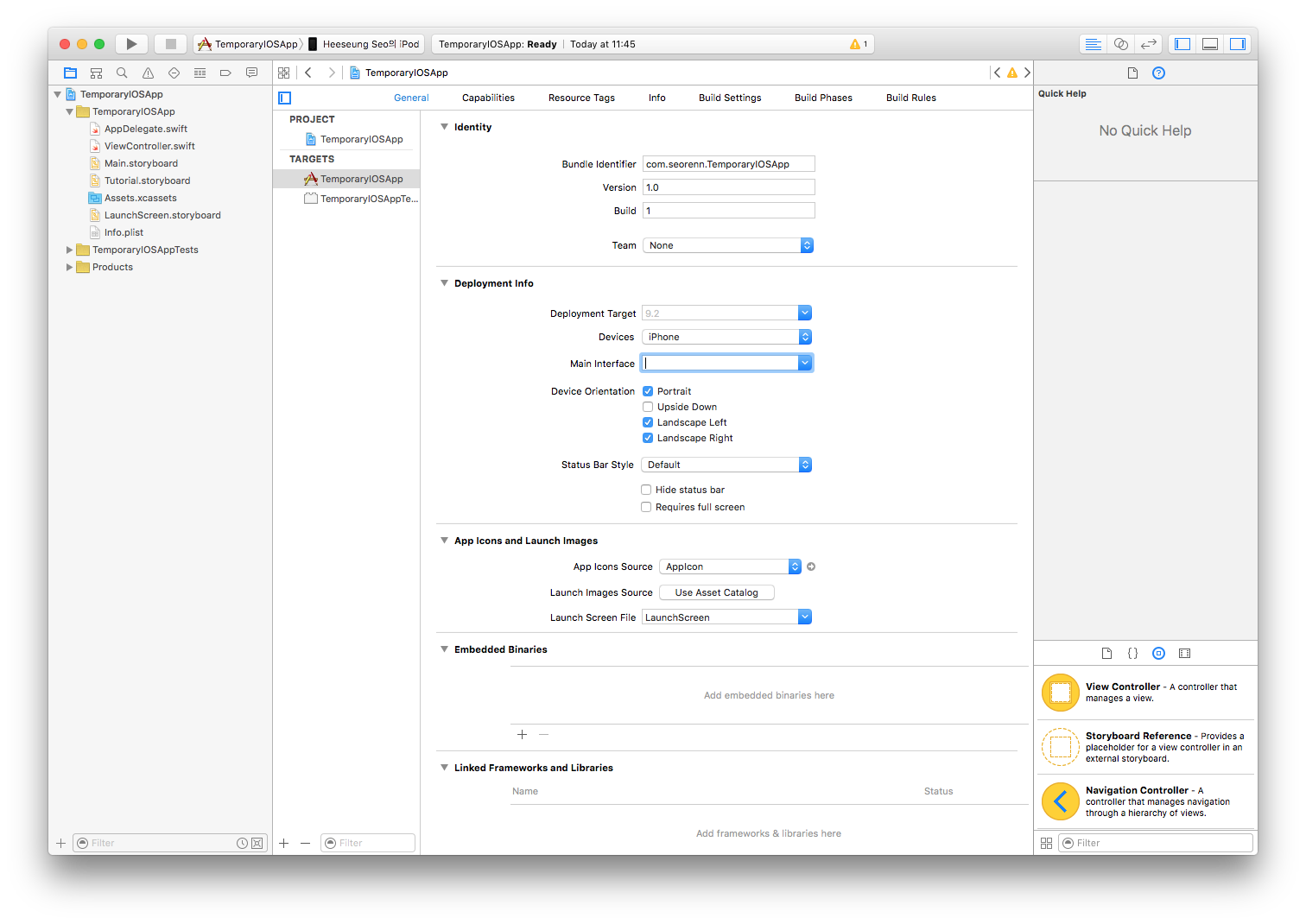
Task: Open the Team dropdown
Action: [728, 245]
